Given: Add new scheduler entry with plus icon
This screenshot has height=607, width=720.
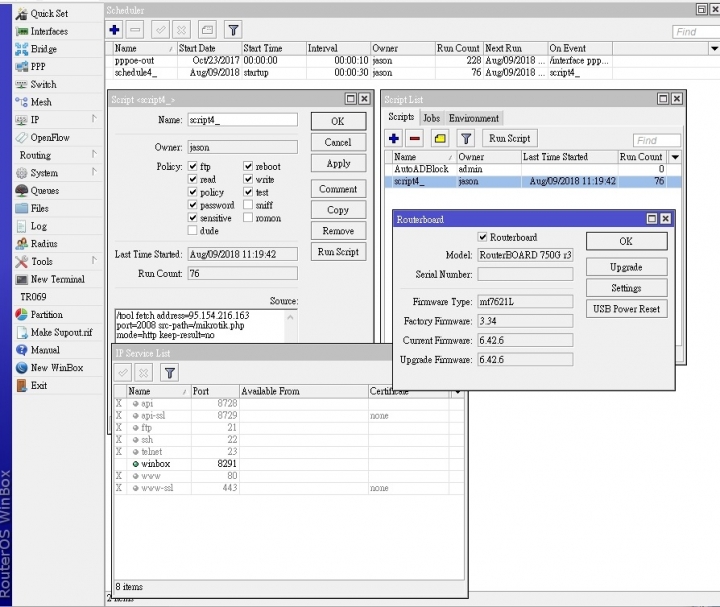Looking at the screenshot, I should (114, 30).
